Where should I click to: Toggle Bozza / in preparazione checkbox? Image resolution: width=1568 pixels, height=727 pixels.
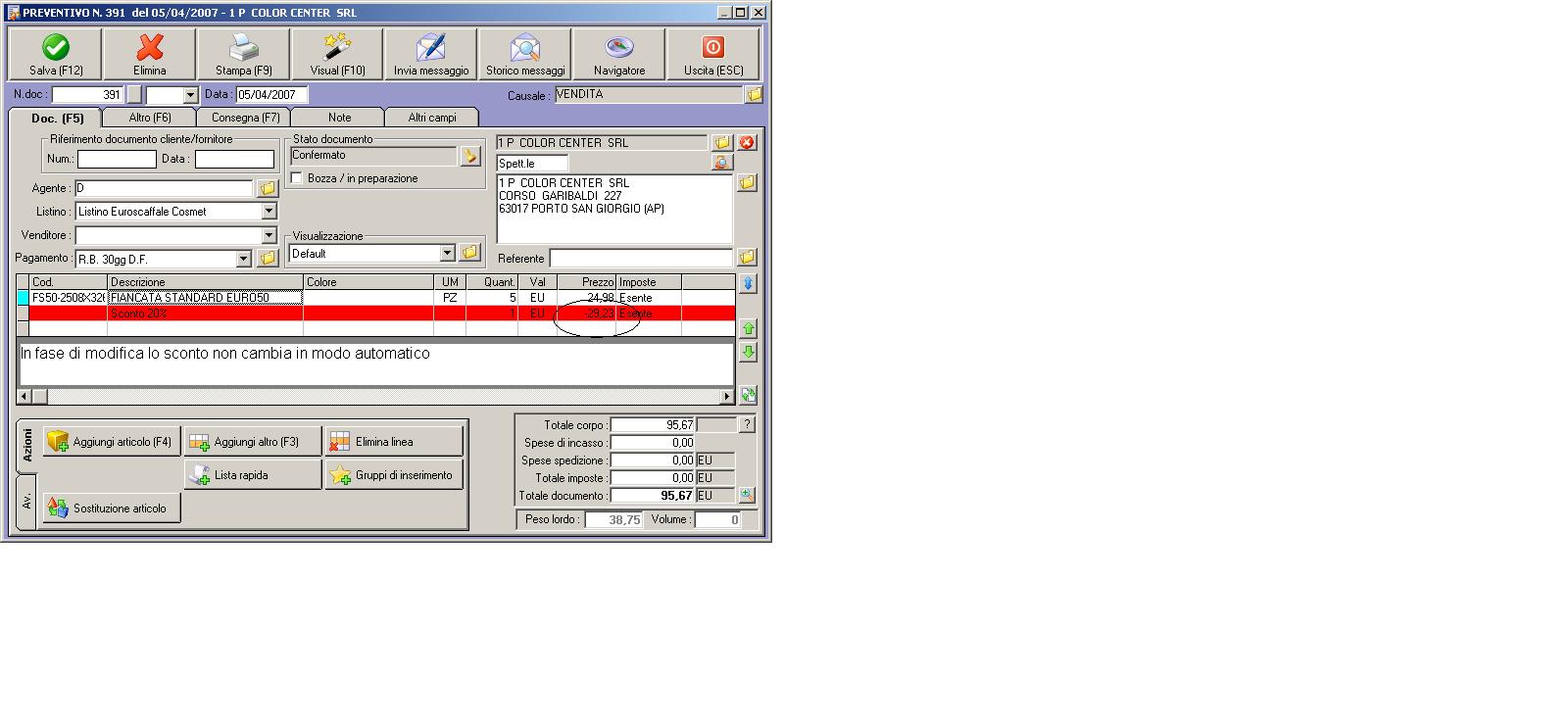297,178
